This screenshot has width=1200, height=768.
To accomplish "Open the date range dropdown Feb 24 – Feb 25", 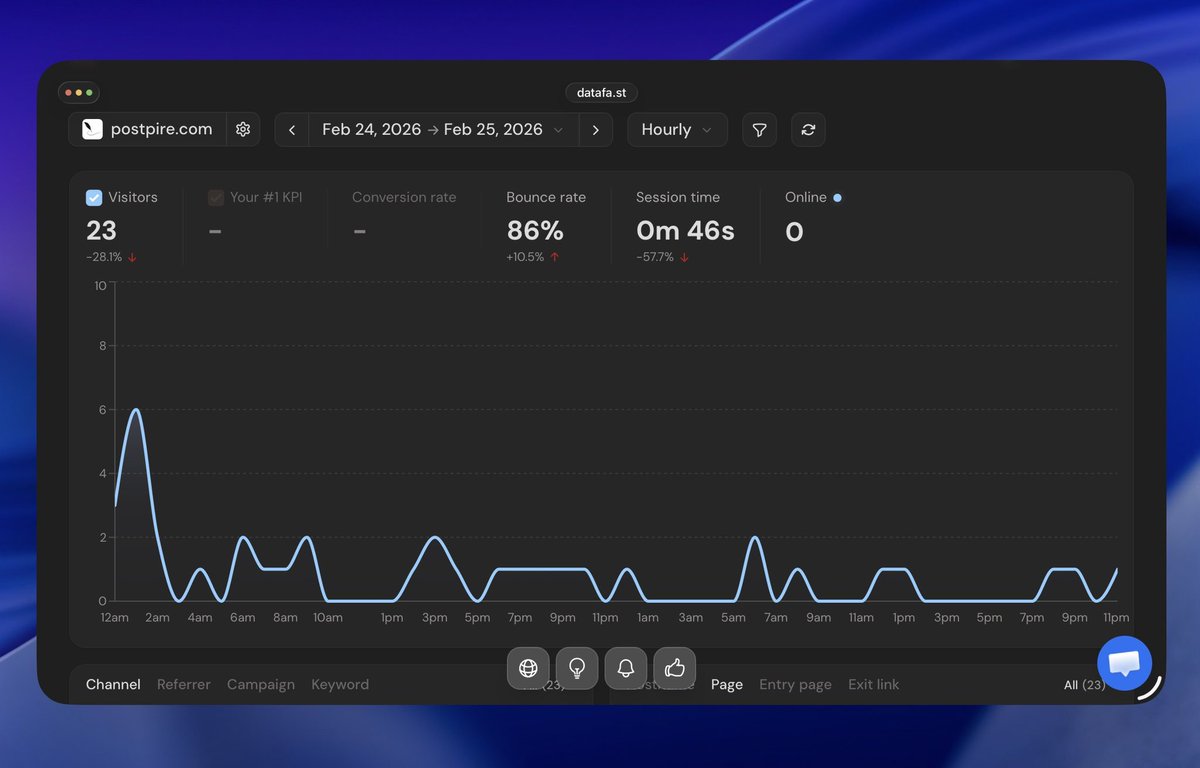I will click(x=443, y=129).
